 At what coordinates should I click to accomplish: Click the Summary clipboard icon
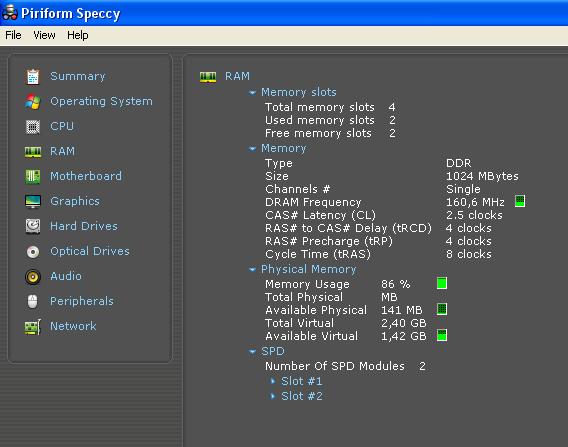click(x=33, y=76)
